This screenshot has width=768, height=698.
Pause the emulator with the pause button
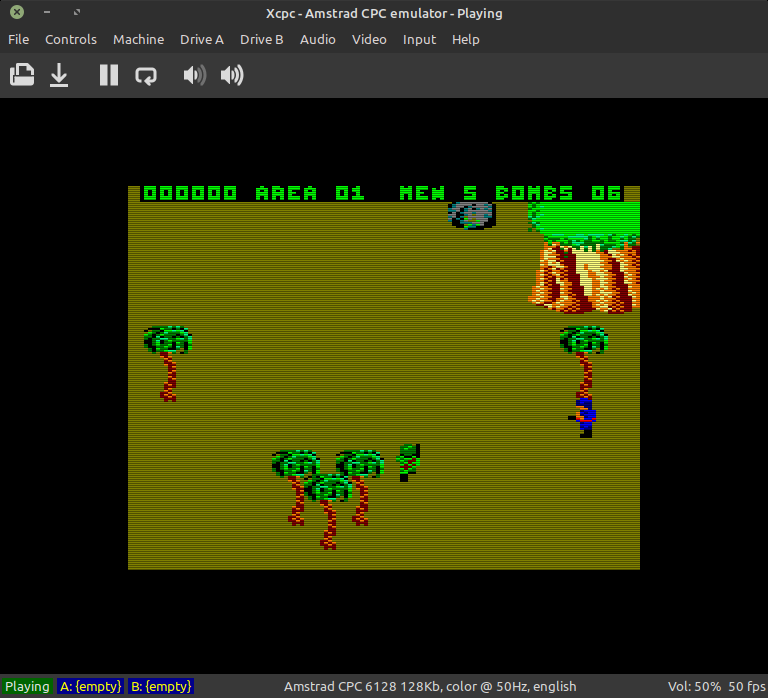pyautogui.click(x=109, y=75)
